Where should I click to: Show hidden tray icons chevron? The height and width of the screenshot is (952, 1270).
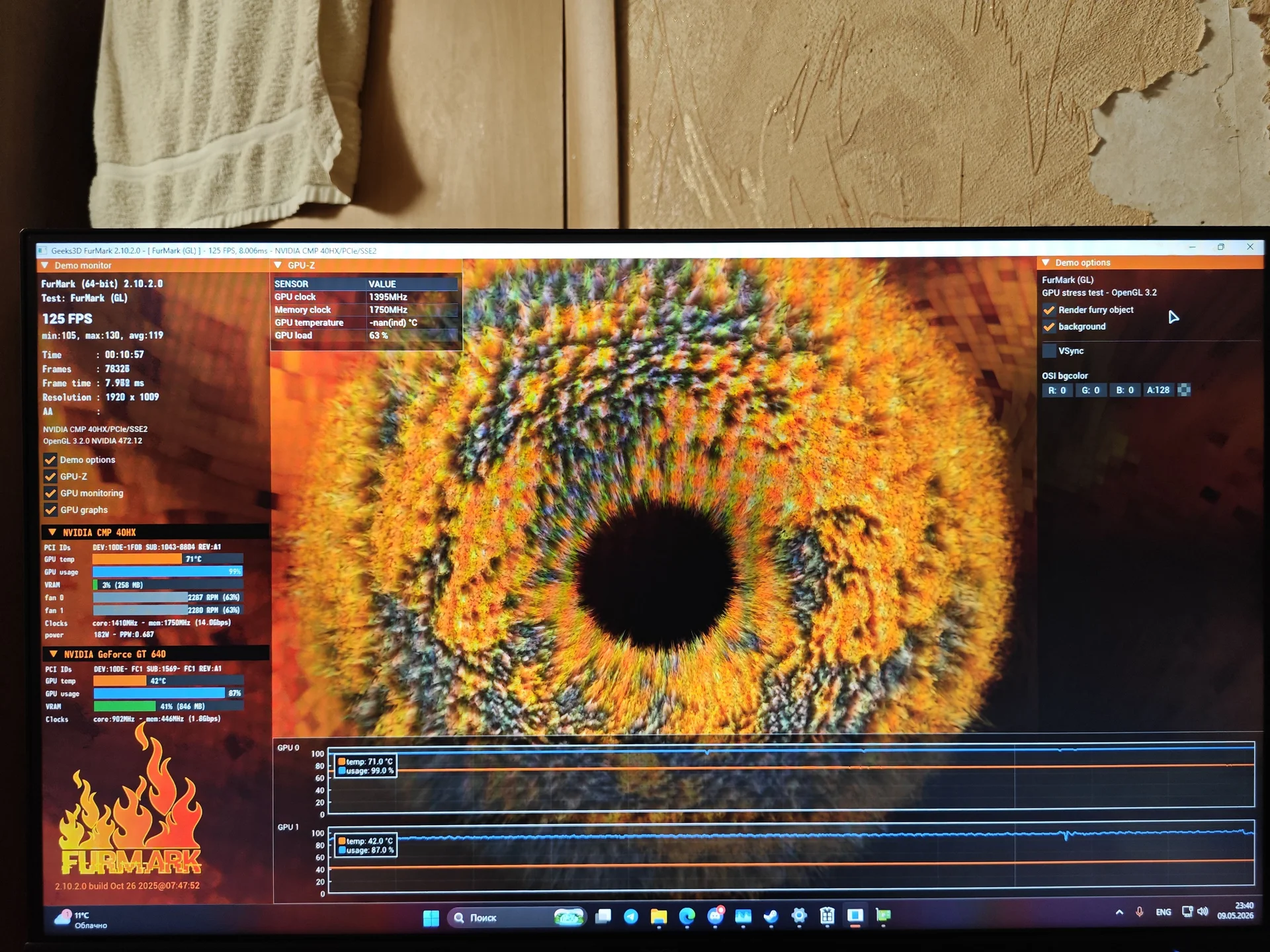pyautogui.click(x=1119, y=912)
